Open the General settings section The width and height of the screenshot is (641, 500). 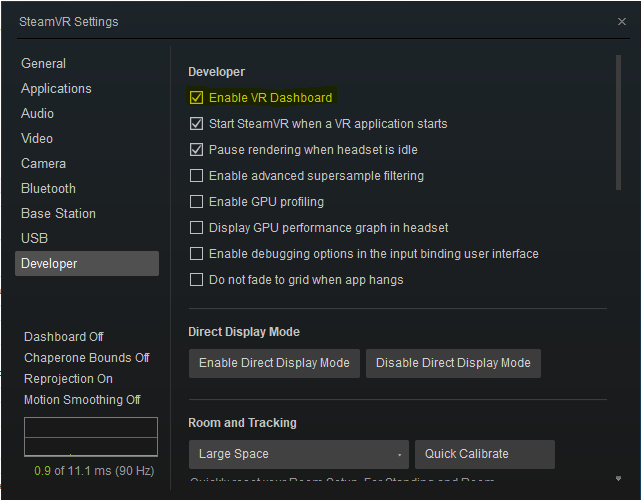coord(87,63)
